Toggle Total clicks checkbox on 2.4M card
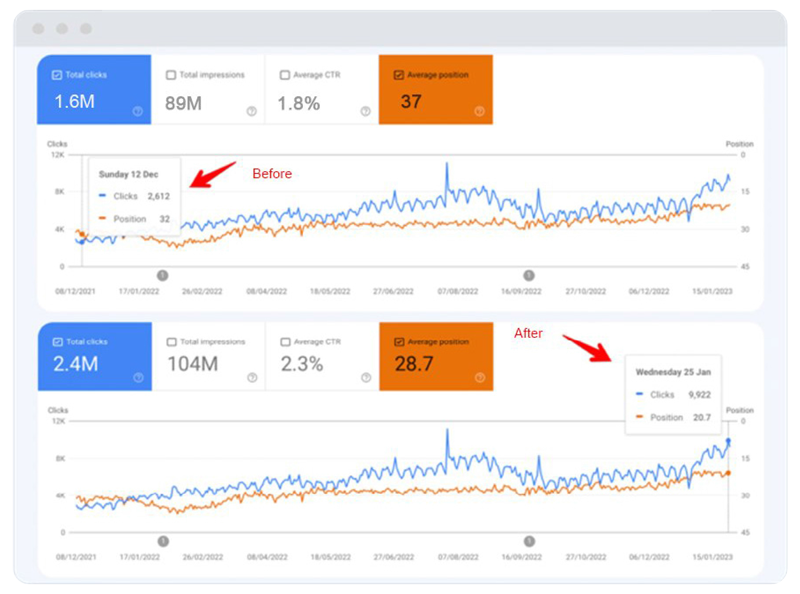The image size is (800, 594). 57,342
